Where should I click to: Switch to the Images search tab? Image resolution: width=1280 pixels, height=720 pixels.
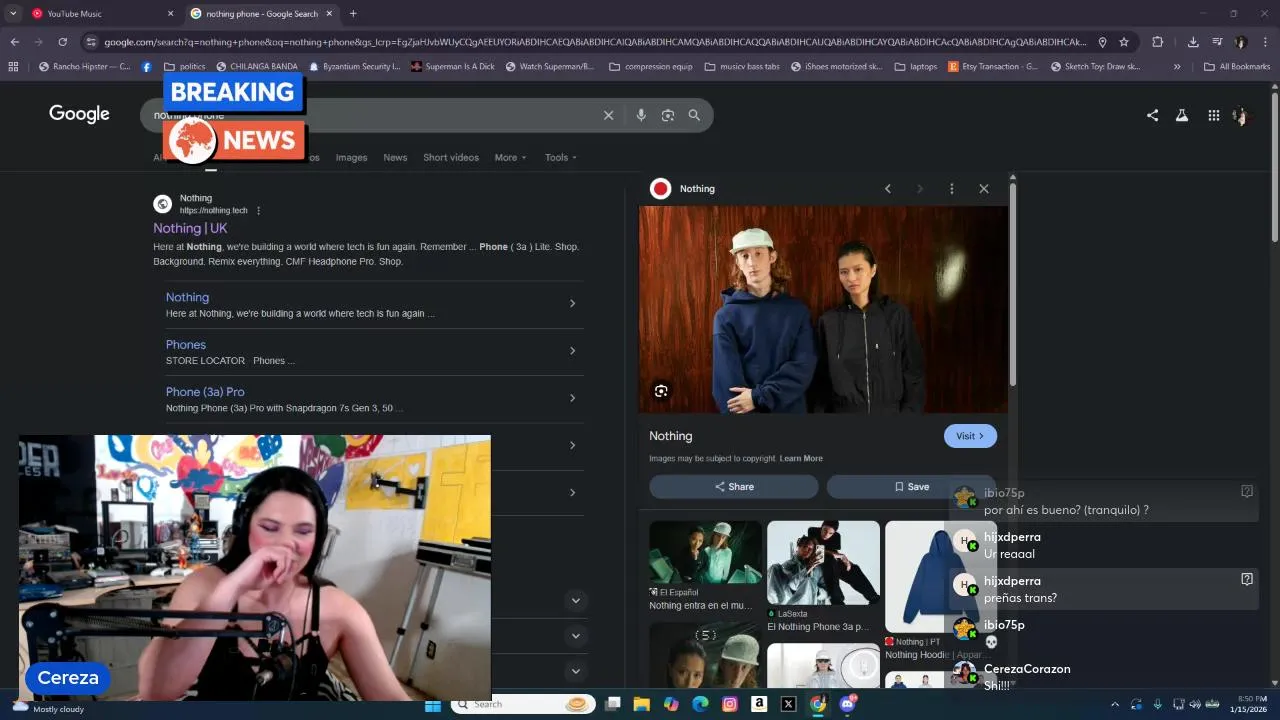[351, 157]
